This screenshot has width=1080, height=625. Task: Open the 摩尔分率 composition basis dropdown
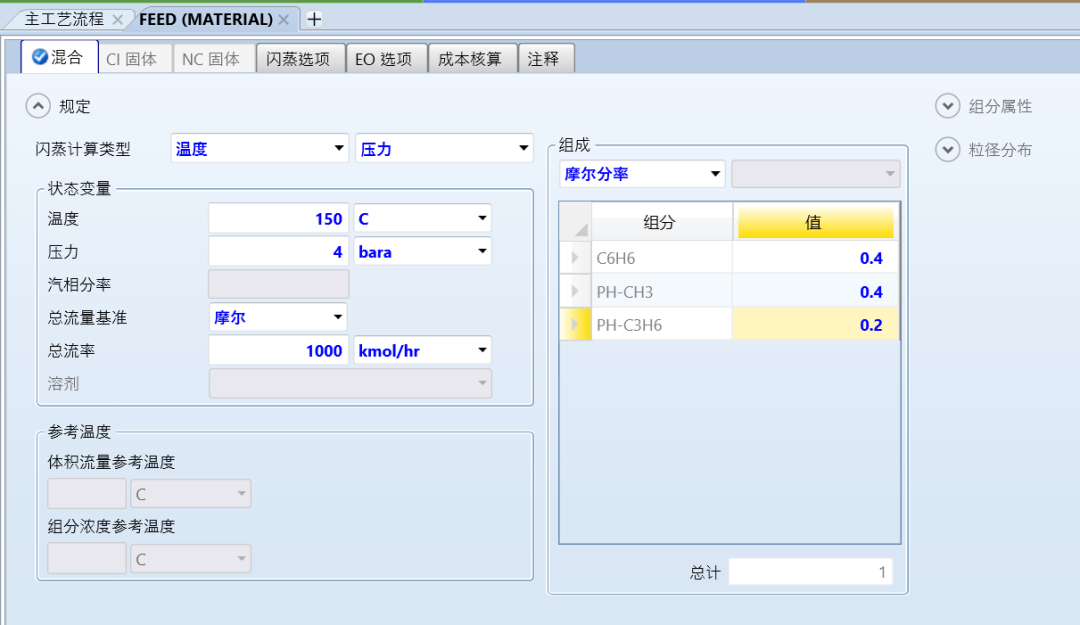click(642, 174)
